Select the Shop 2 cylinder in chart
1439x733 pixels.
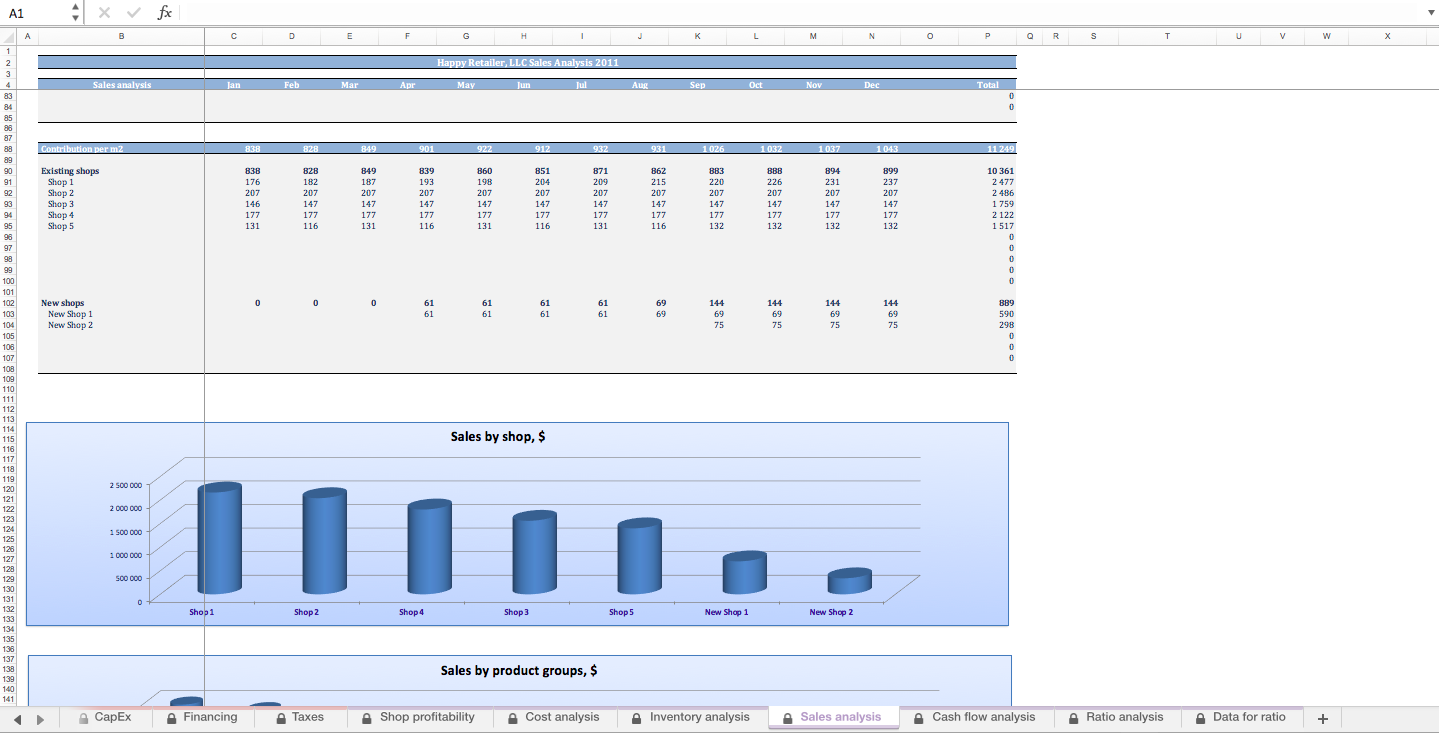pos(324,540)
